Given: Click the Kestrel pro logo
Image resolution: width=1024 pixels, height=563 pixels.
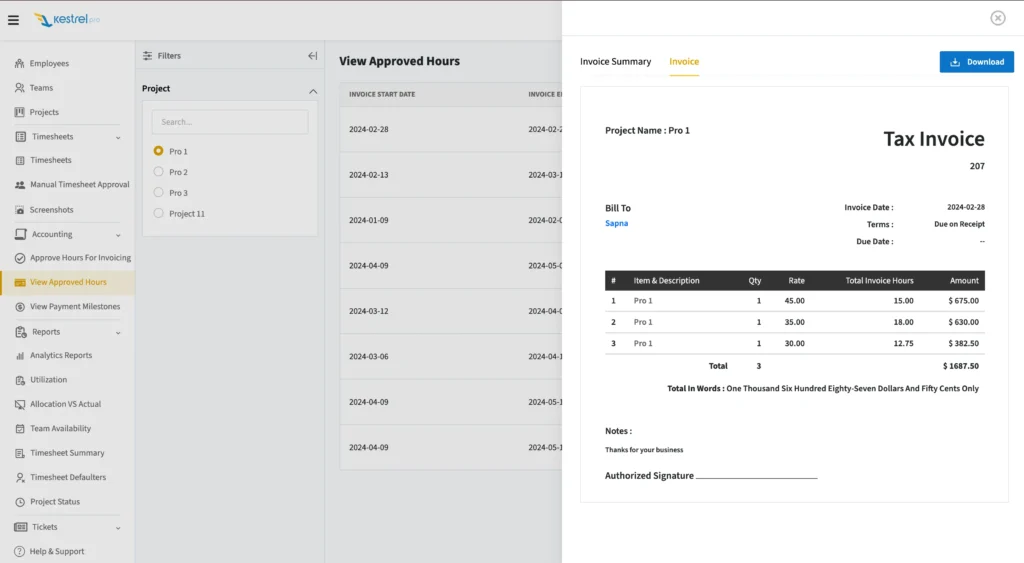Looking at the screenshot, I should point(67,20).
